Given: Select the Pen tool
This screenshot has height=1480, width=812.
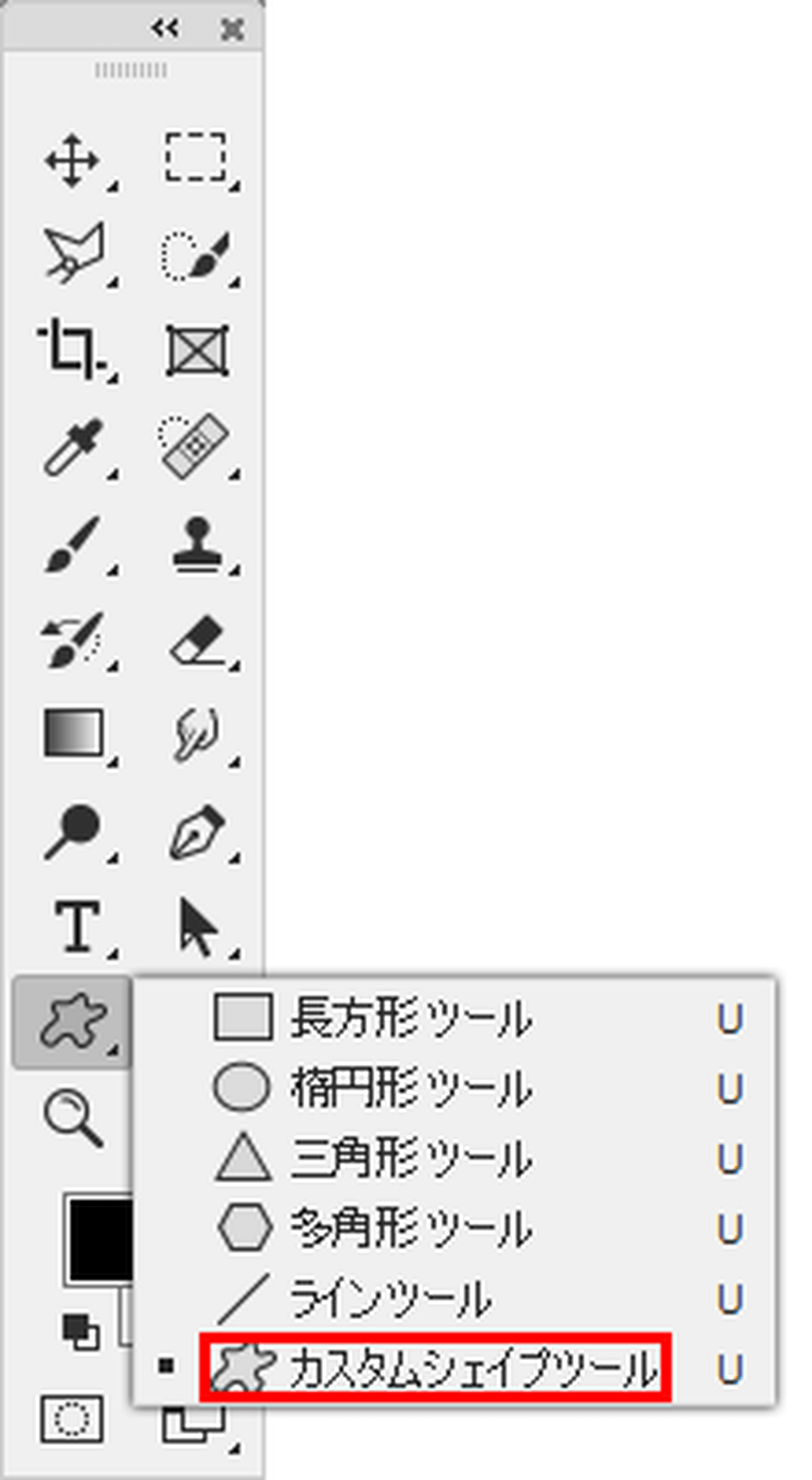Looking at the screenshot, I should pyautogui.click(x=195, y=832).
